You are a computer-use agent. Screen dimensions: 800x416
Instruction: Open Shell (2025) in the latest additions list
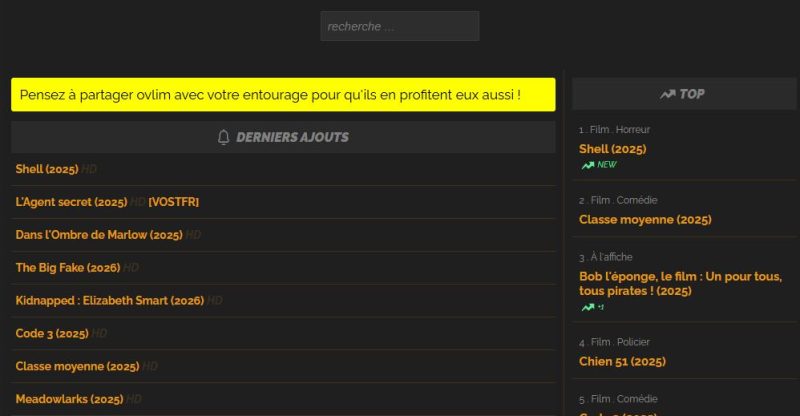tap(47, 170)
